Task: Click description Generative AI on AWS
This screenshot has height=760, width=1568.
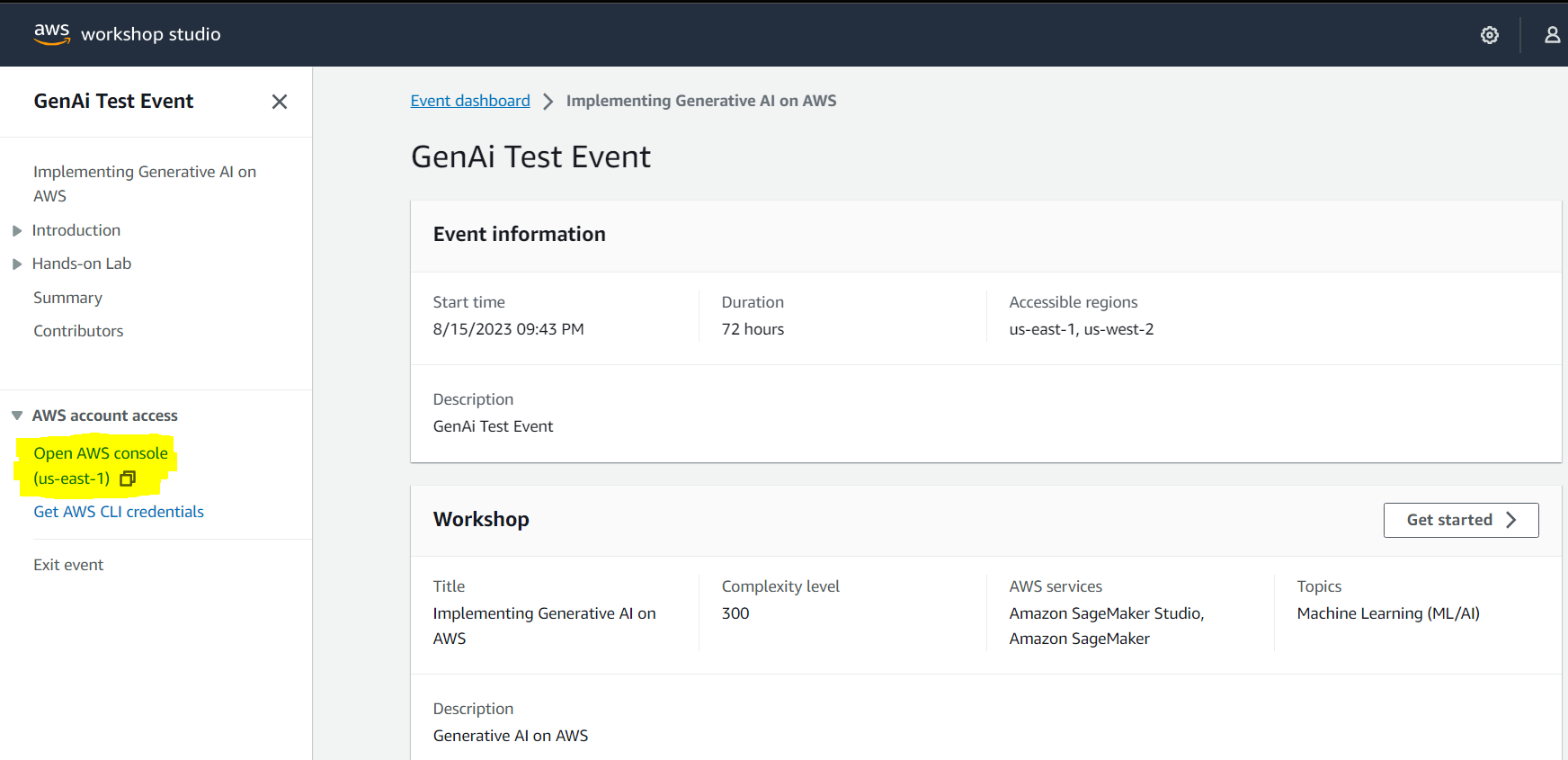Action: tap(511, 736)
